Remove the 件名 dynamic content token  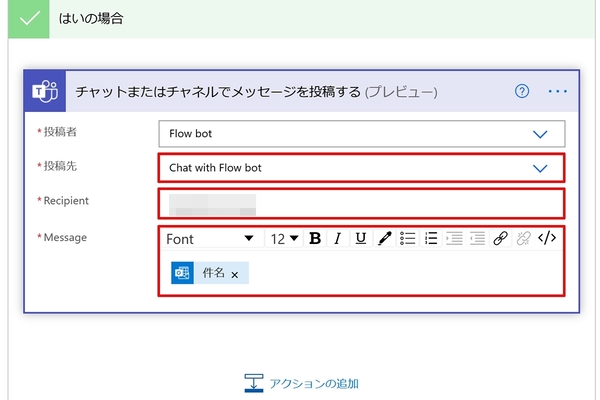(x=234, y=274)
